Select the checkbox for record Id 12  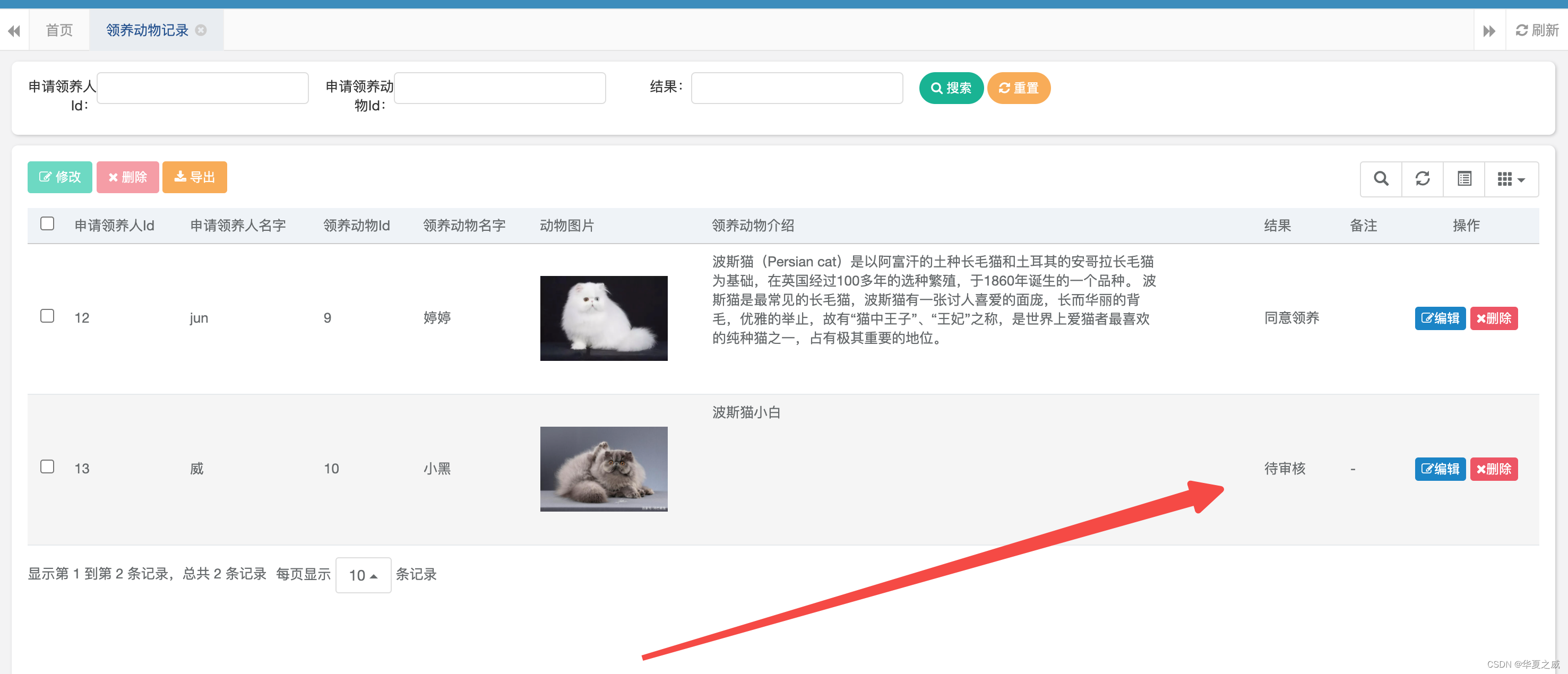click(47, 315)
